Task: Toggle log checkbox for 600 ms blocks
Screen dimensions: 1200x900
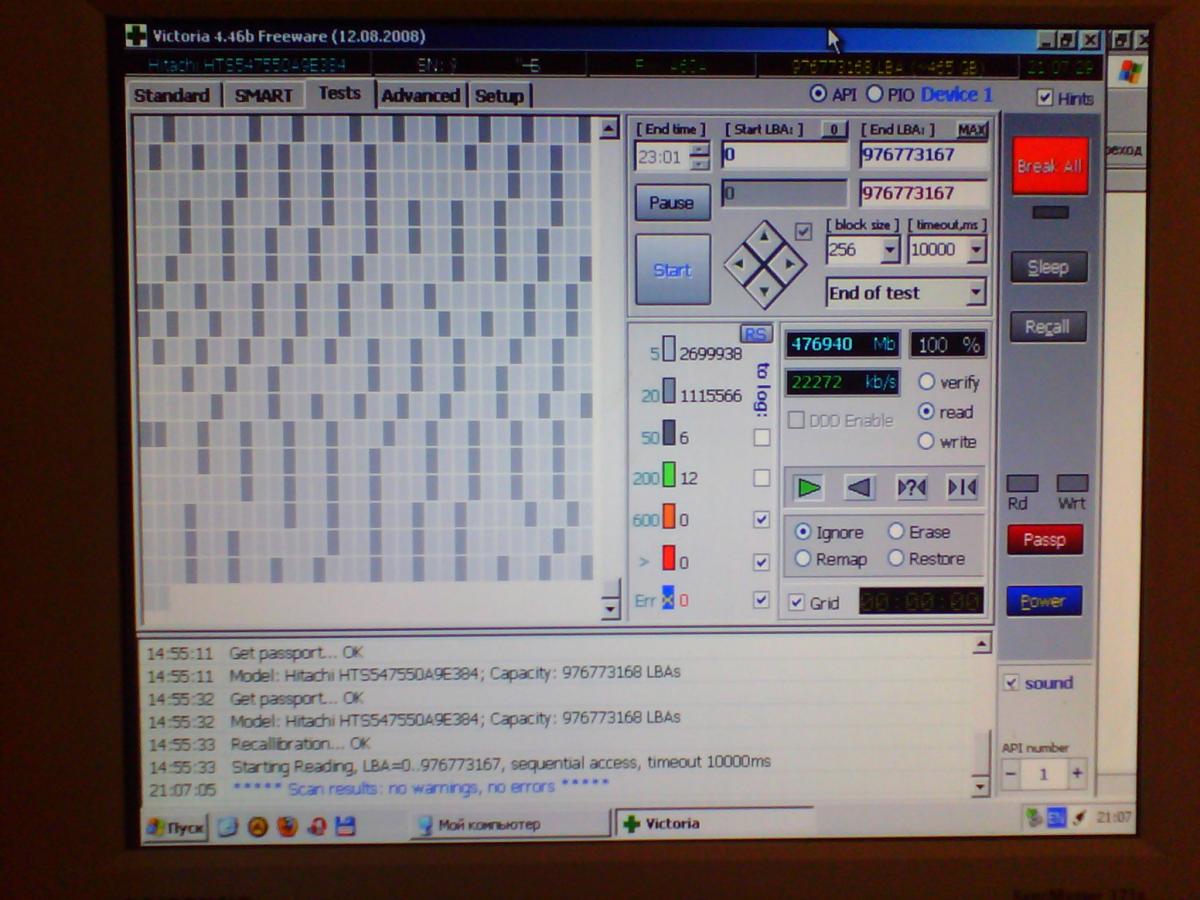Action: click(762, 519)
